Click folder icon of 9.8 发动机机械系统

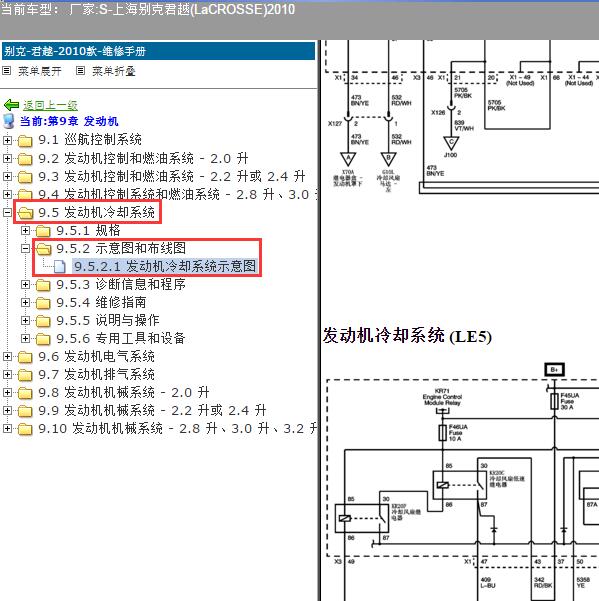[25, 393]
